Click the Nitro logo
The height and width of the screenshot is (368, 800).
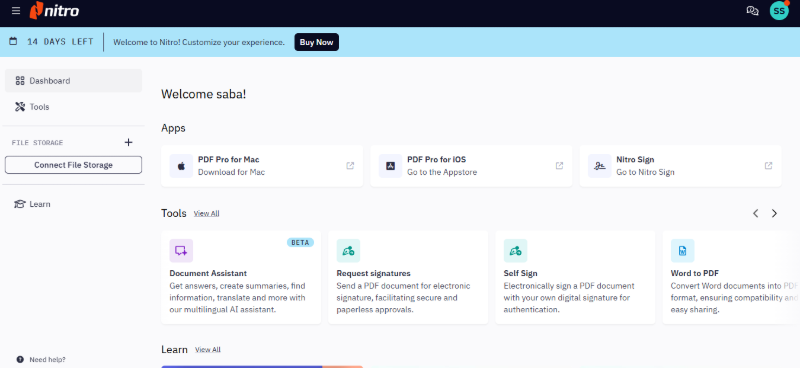click(54, 10)
